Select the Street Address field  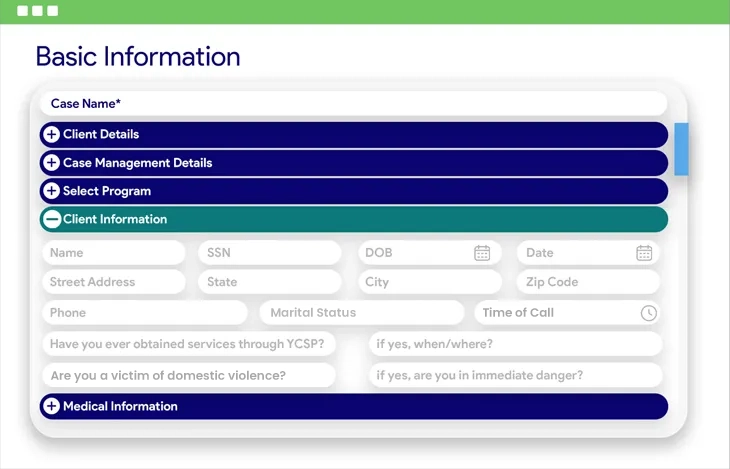click(x=113, y=282)
